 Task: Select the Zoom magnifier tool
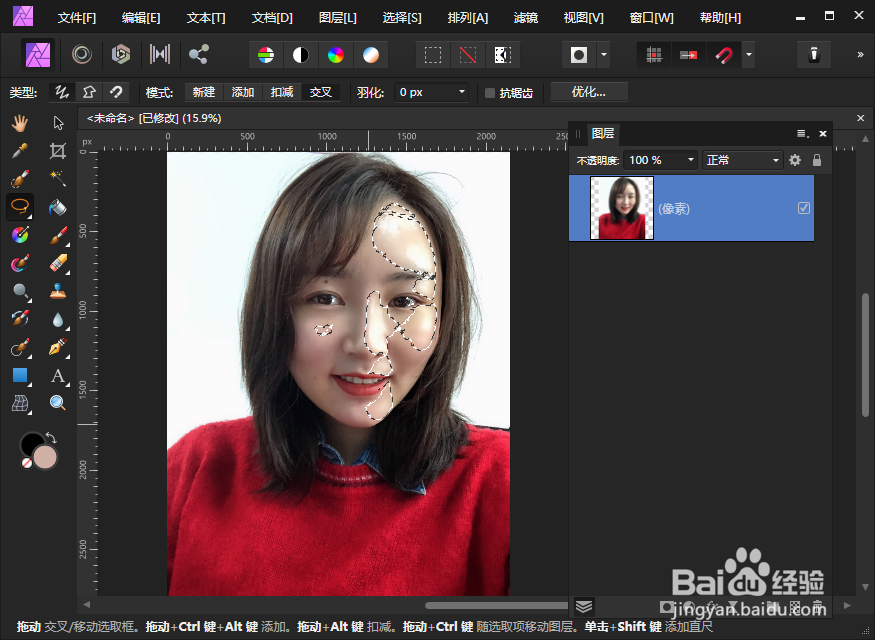click(57, 403)
